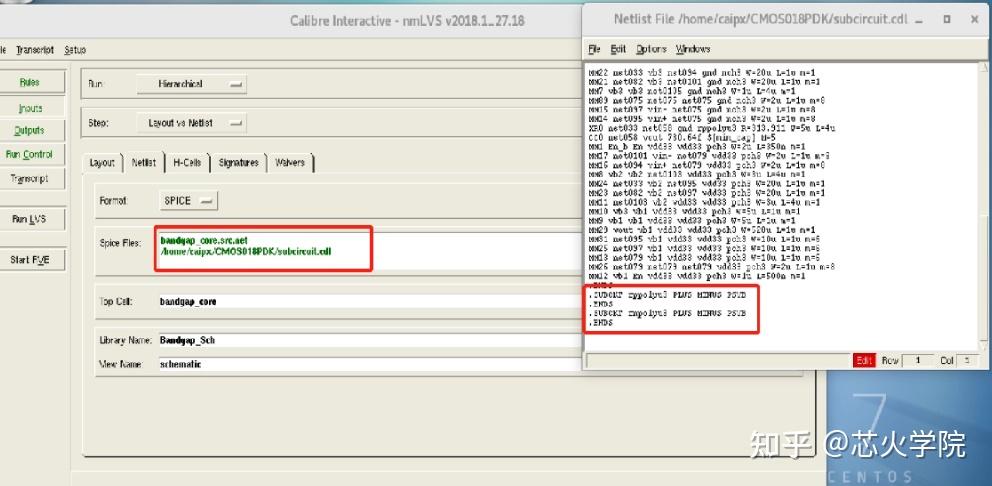Image resolution: width=992 pixels, height=486 pixels.
Task: Open the Transcript menu in Calibre
Action: (x=35, y=49)
